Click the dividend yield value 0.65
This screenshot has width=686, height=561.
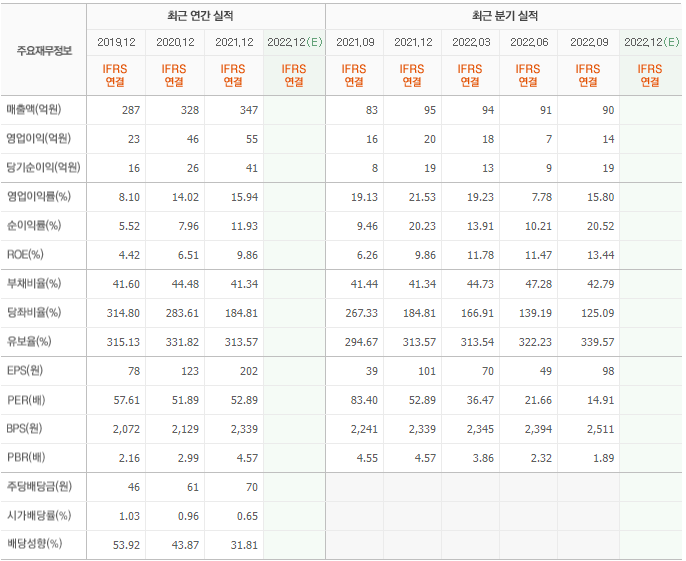tap(247, 516)
